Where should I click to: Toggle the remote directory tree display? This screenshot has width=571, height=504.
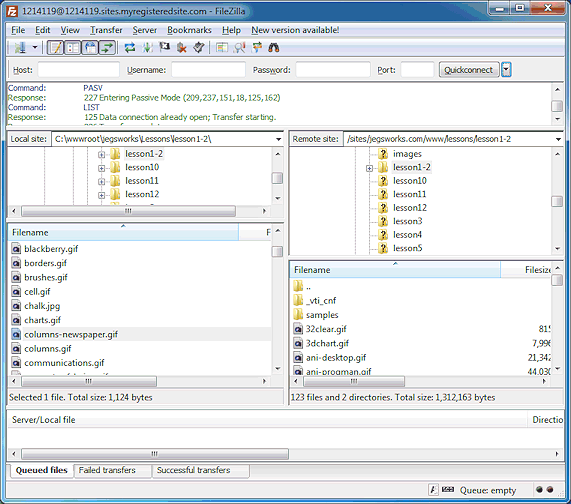coord(90,47)
